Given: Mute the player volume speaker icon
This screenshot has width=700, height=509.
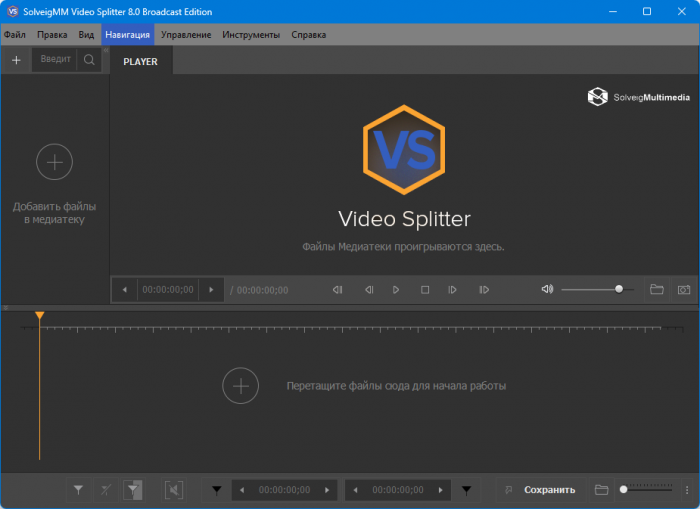Looking at the screenshot, I should (547, 290).
